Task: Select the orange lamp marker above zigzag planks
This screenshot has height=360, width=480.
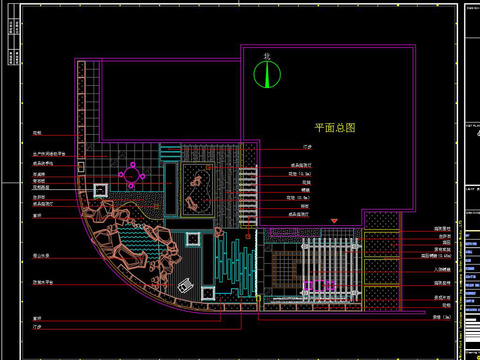Action: pyautogui.click(x=248, y=236)
